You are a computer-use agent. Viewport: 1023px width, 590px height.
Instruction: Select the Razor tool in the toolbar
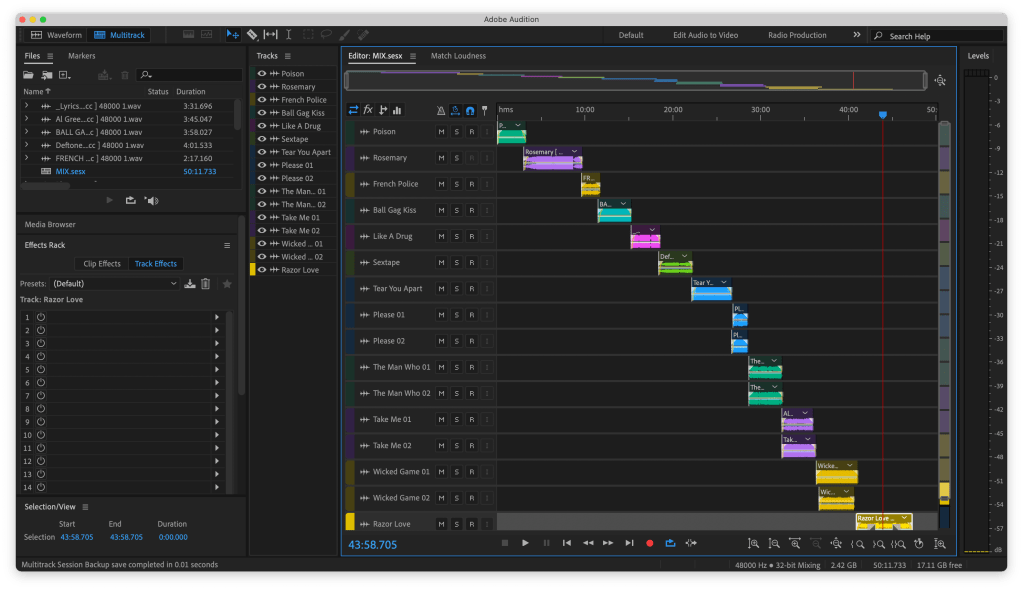coord(252,35)
